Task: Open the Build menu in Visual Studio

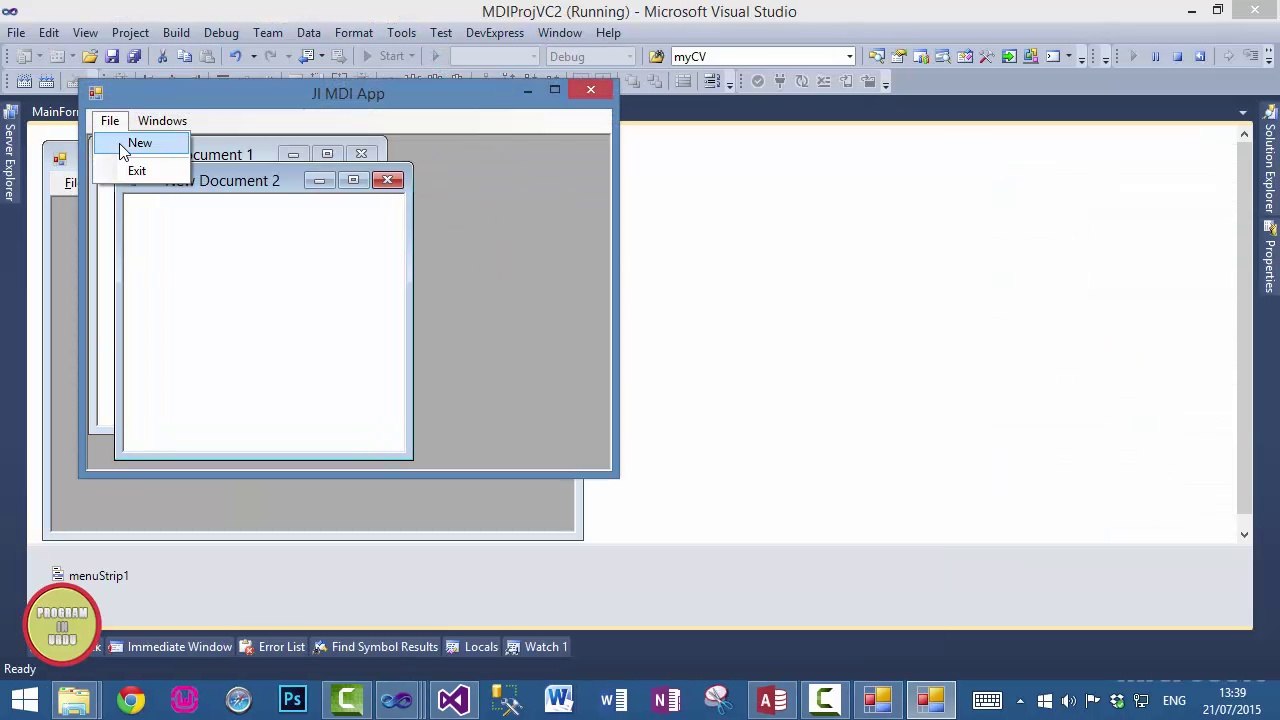Action: 176,33
